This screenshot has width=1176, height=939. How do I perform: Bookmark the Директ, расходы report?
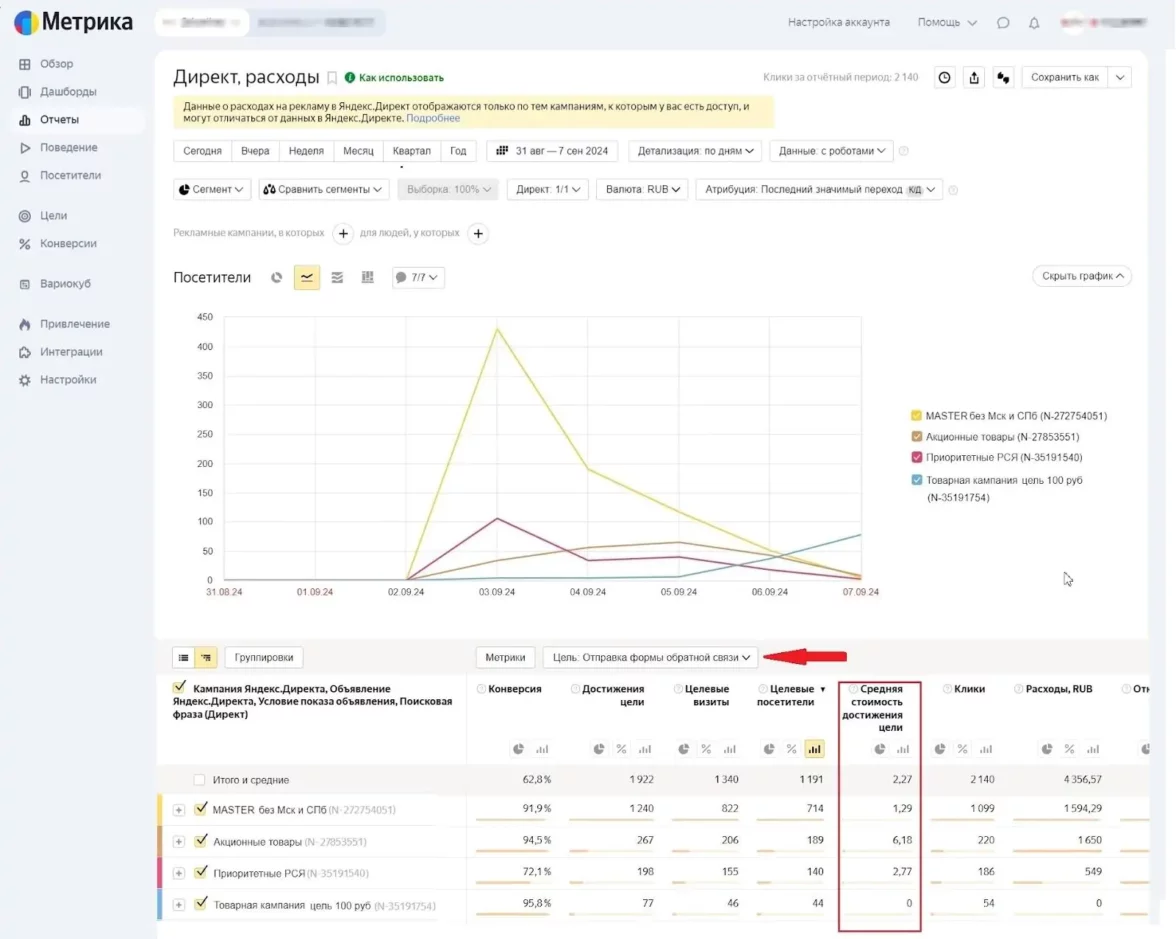(x=333, y=78)
